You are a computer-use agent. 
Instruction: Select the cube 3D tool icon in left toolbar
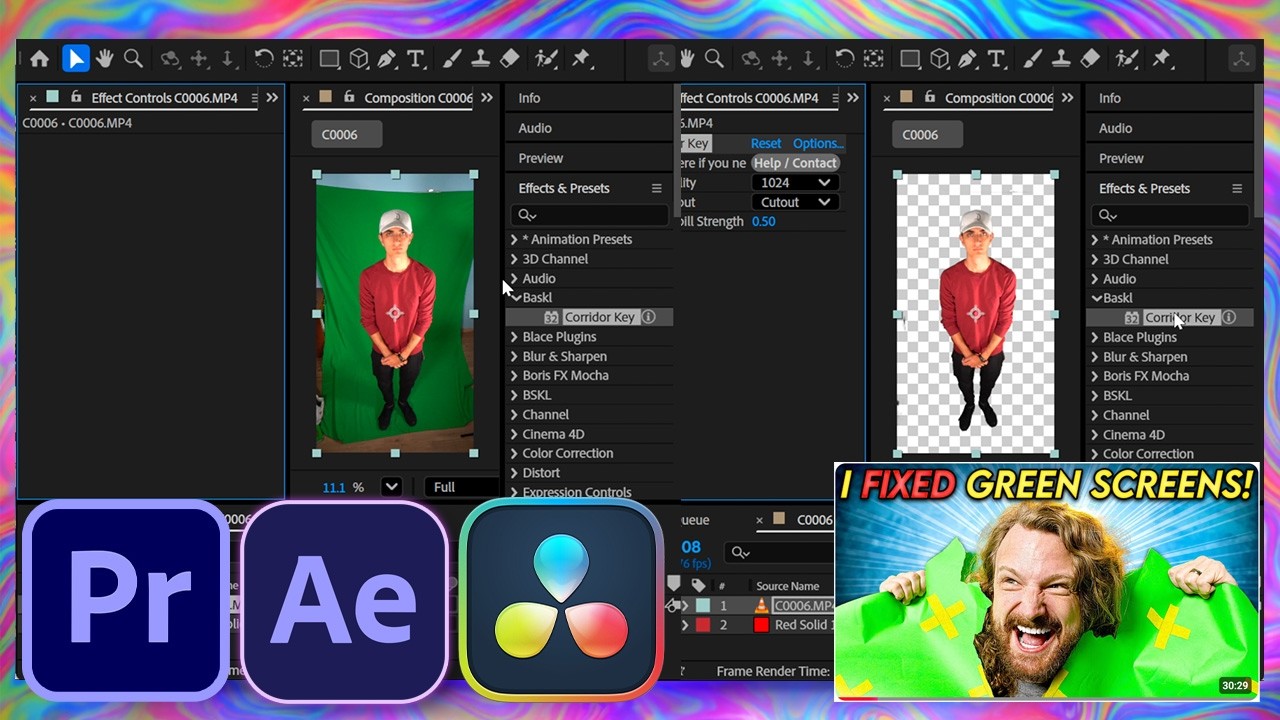359,59
